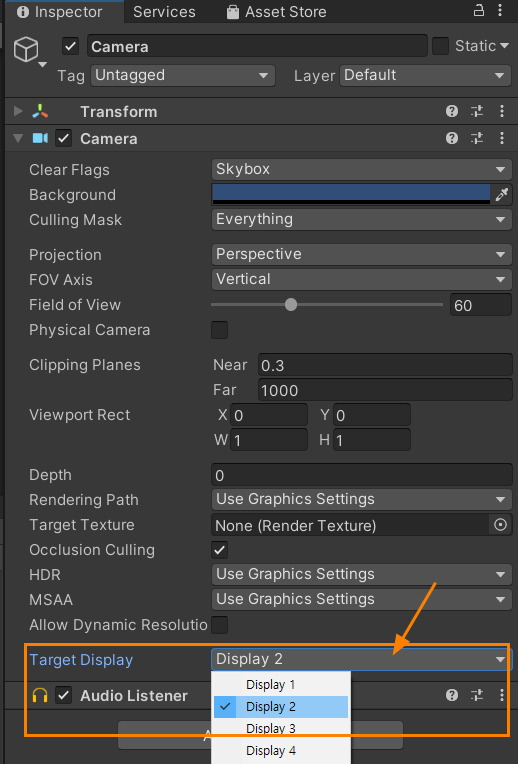Click the Far clipping plane field
This screenshot has width=518, height=764.
pos(385,390)
